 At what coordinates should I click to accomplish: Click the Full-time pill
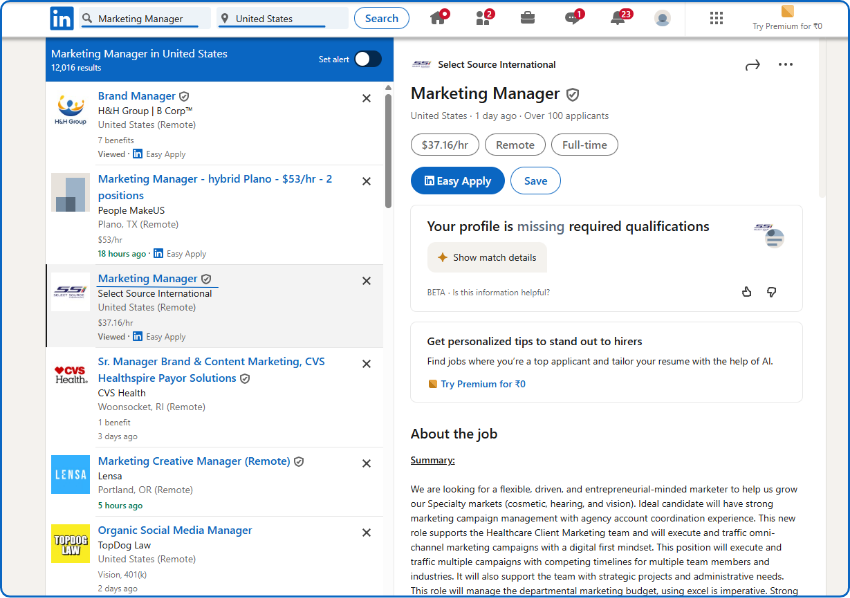click(x=584, y=145)
